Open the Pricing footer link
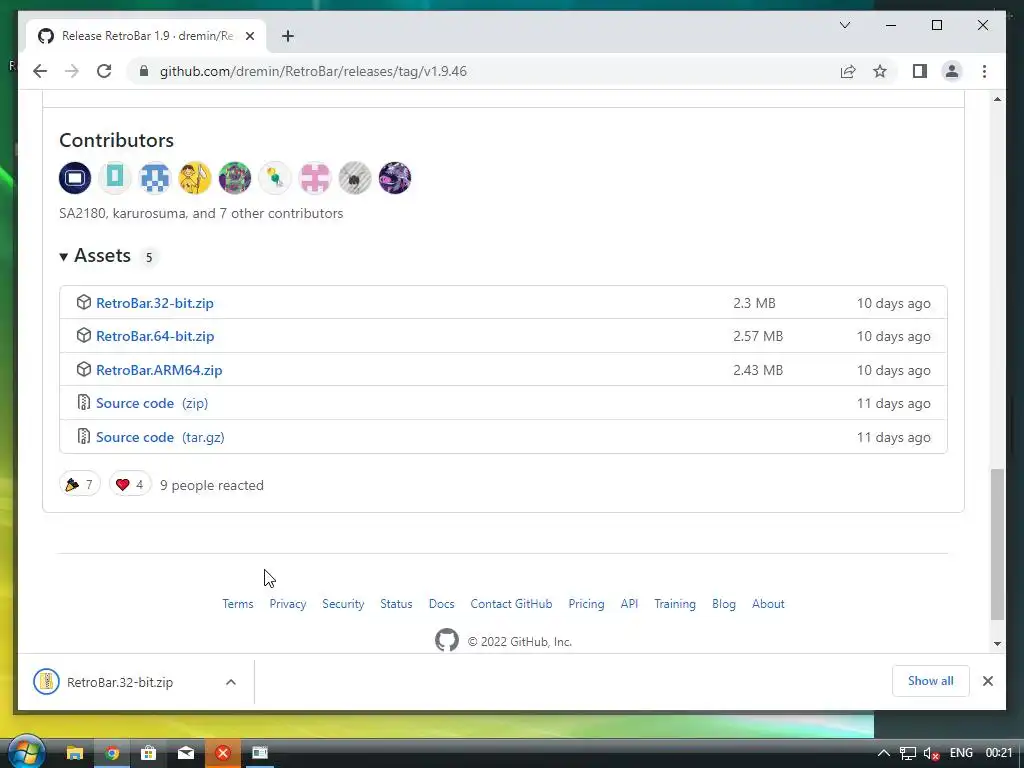Viewport: 1024px width, 768px height. [x=586, y=604]
